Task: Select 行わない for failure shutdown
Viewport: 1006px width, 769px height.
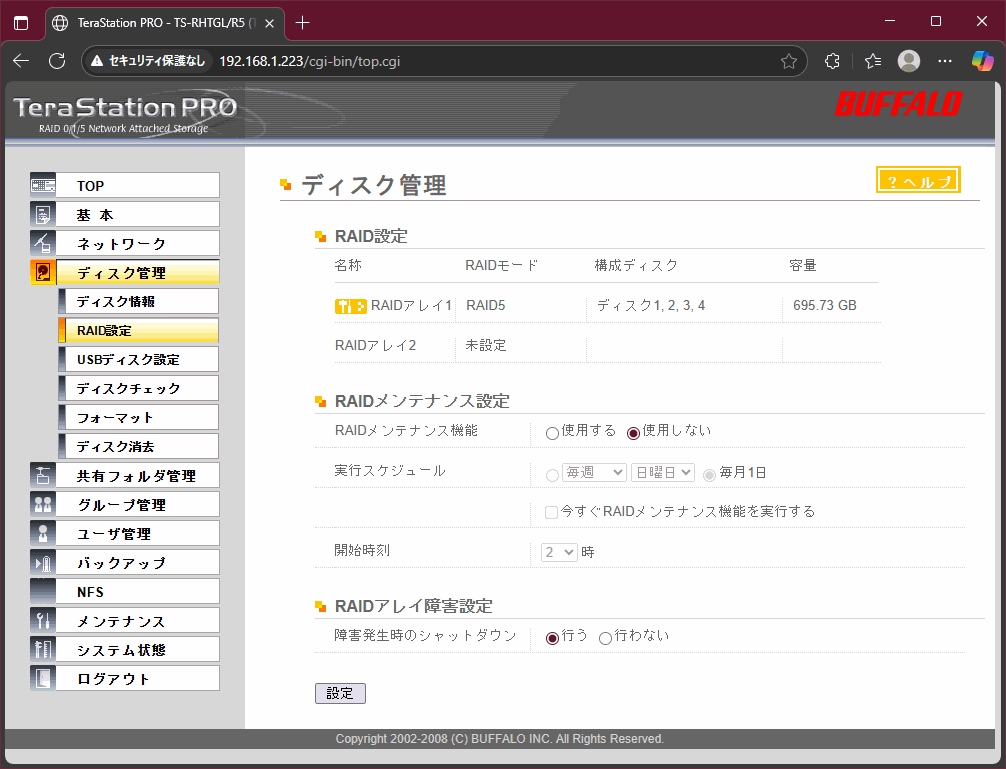Action: point(605,638)
